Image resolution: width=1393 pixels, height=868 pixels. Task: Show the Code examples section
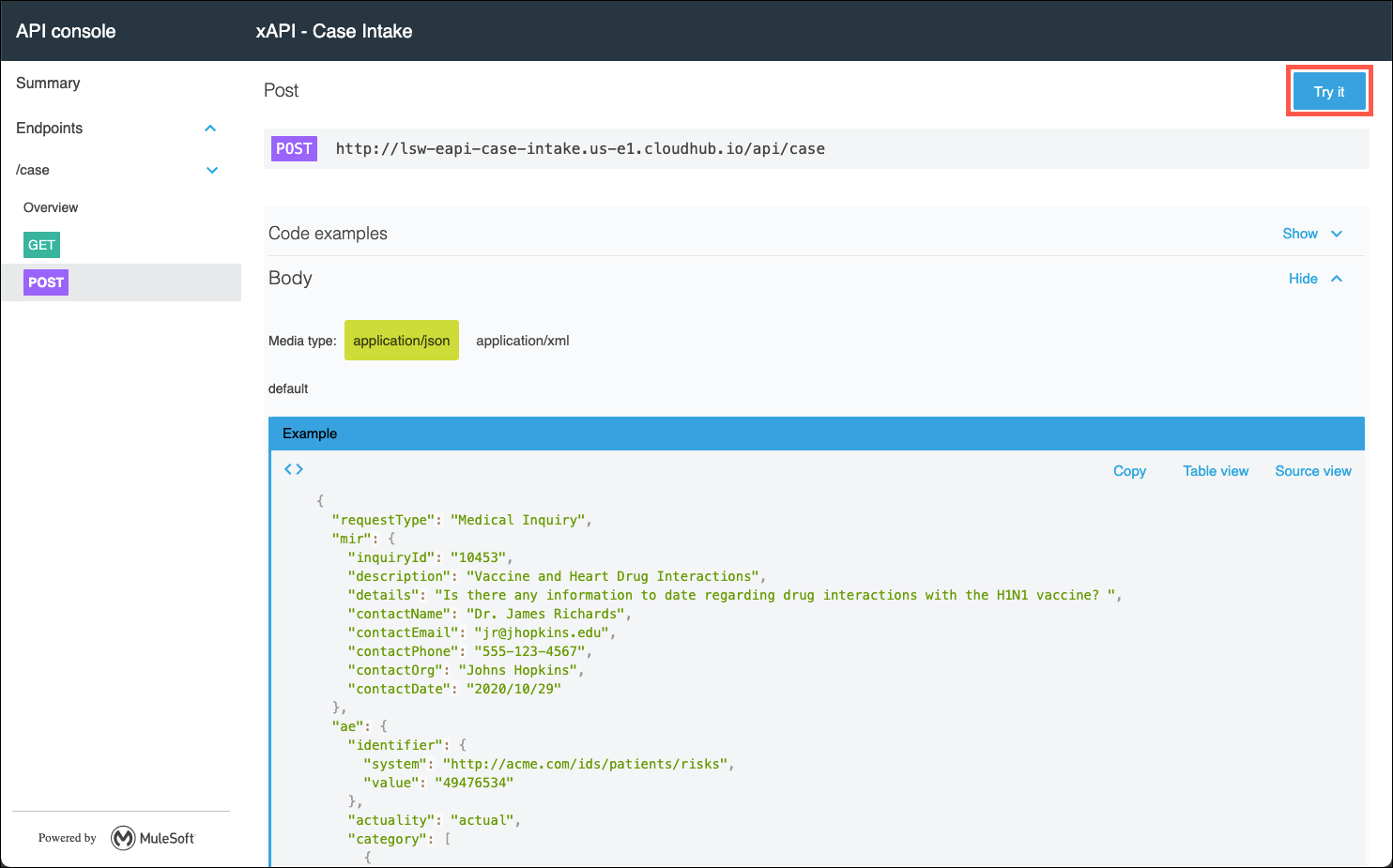click(x=1311, y=234)
